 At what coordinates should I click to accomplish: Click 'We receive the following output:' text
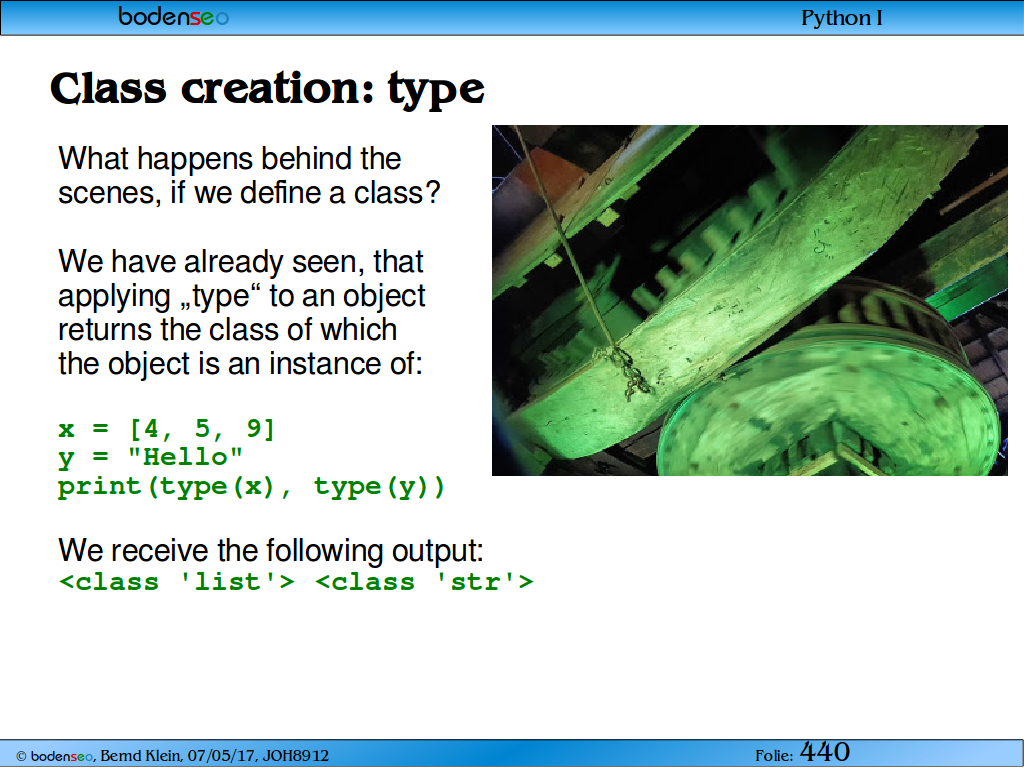coord(271,550)
